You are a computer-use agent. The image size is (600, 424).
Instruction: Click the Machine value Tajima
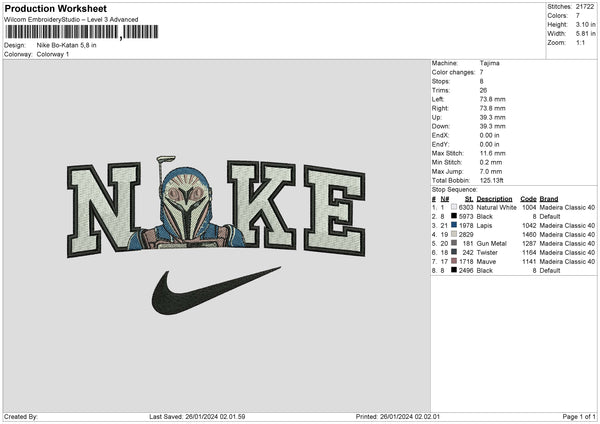(x=489, y=63)
